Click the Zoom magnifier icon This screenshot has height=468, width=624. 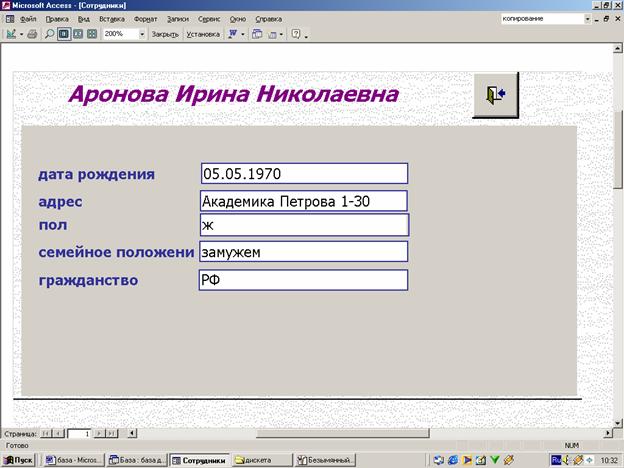(50, 33)
